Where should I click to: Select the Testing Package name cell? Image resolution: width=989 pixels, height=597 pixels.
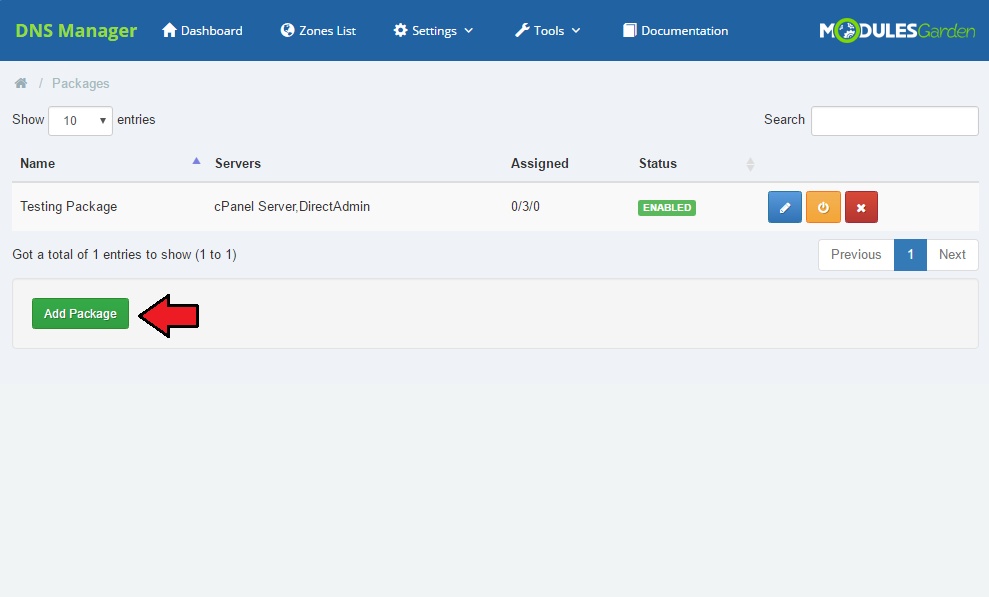click(69, 207)
